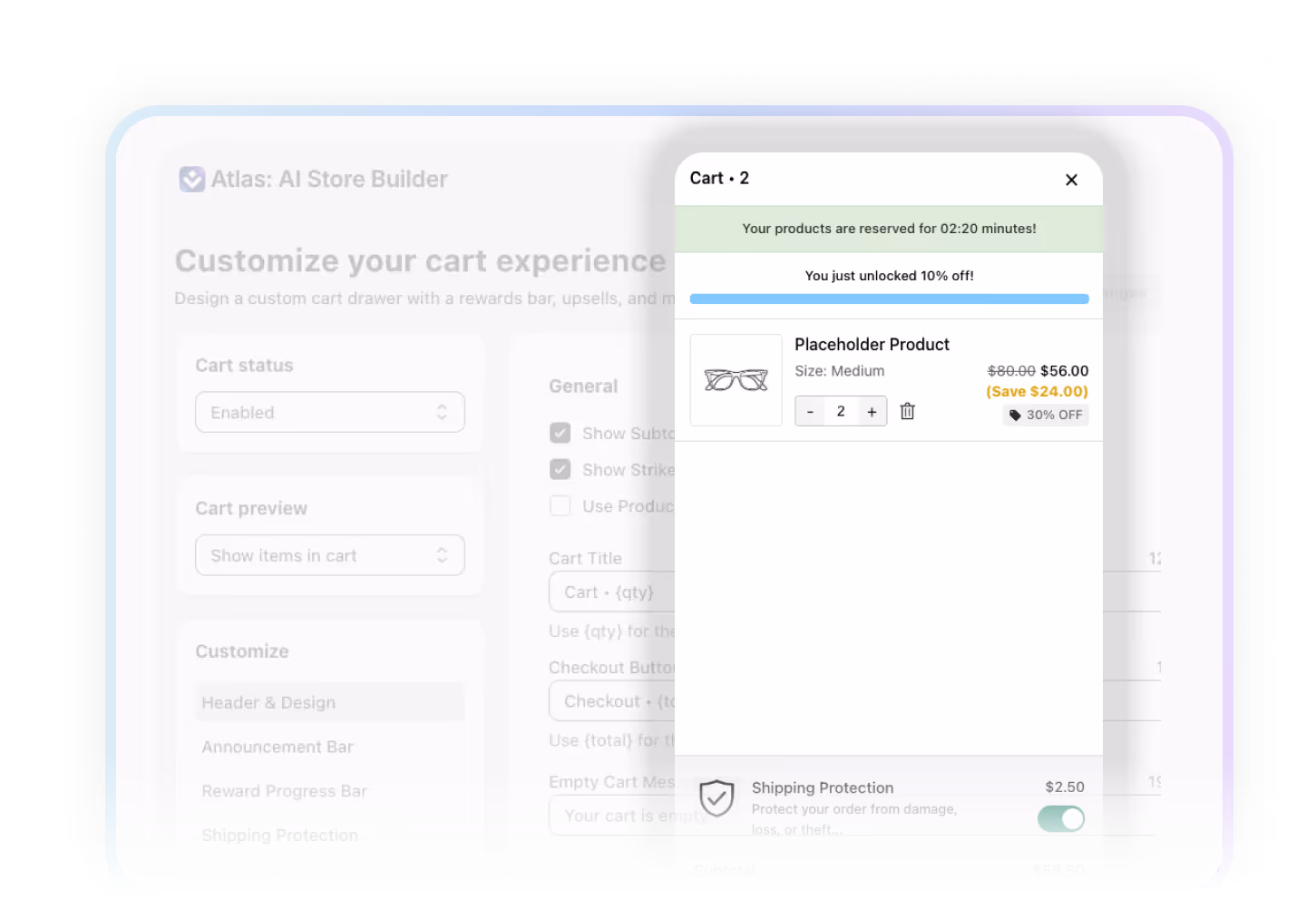Click the Cart Title input field

coord(612,592)
